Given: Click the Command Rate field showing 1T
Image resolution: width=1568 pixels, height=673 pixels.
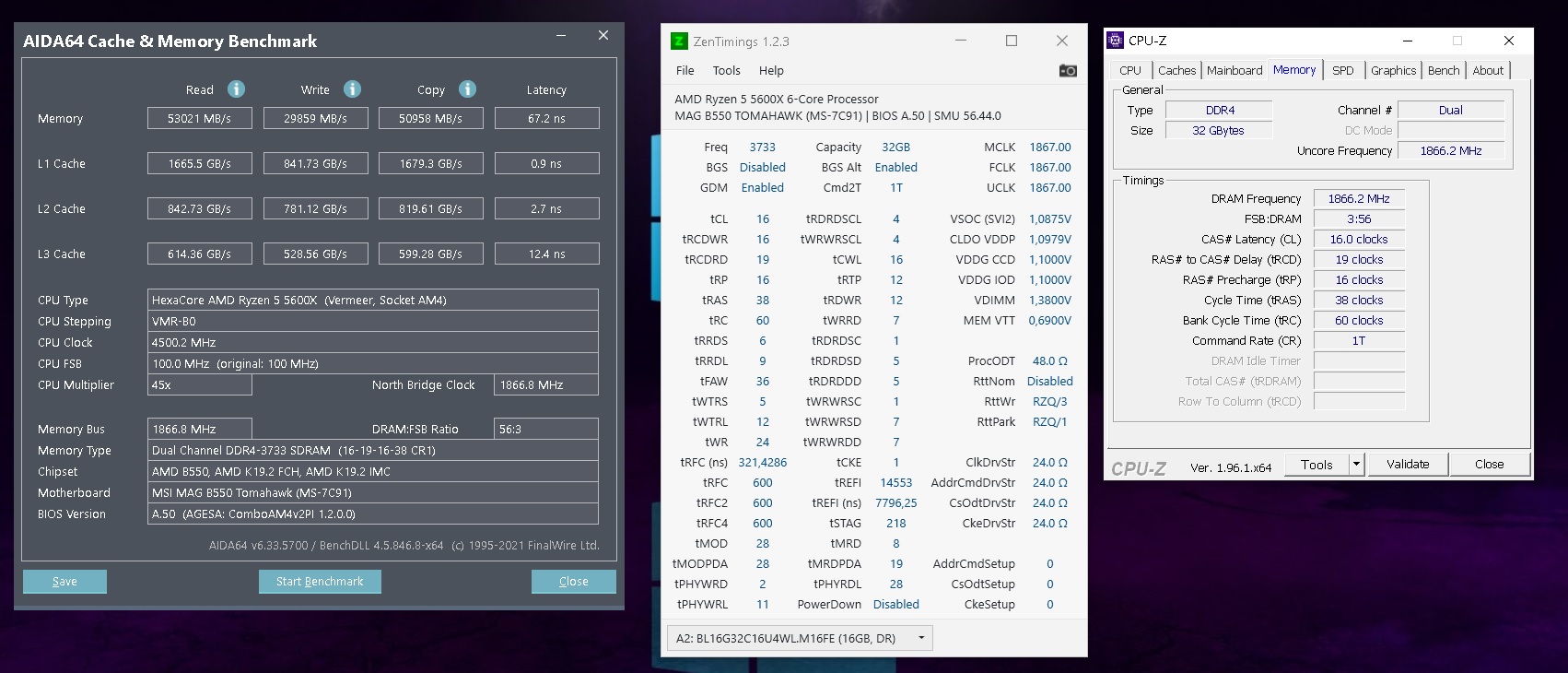Looking at the screenshot, I should pos(1359,340).
